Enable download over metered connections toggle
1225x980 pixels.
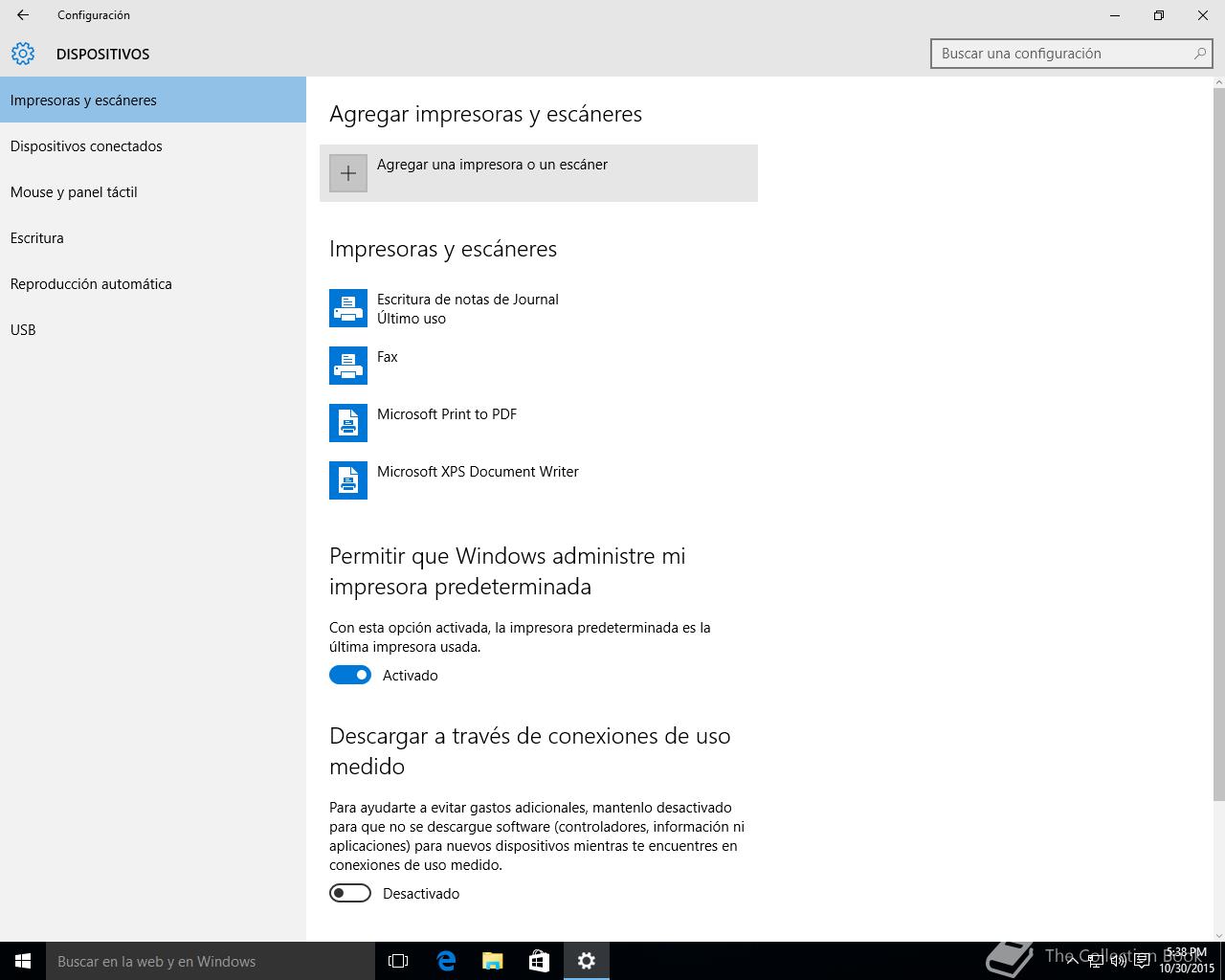pyautogui.click(x=350, y=893)
